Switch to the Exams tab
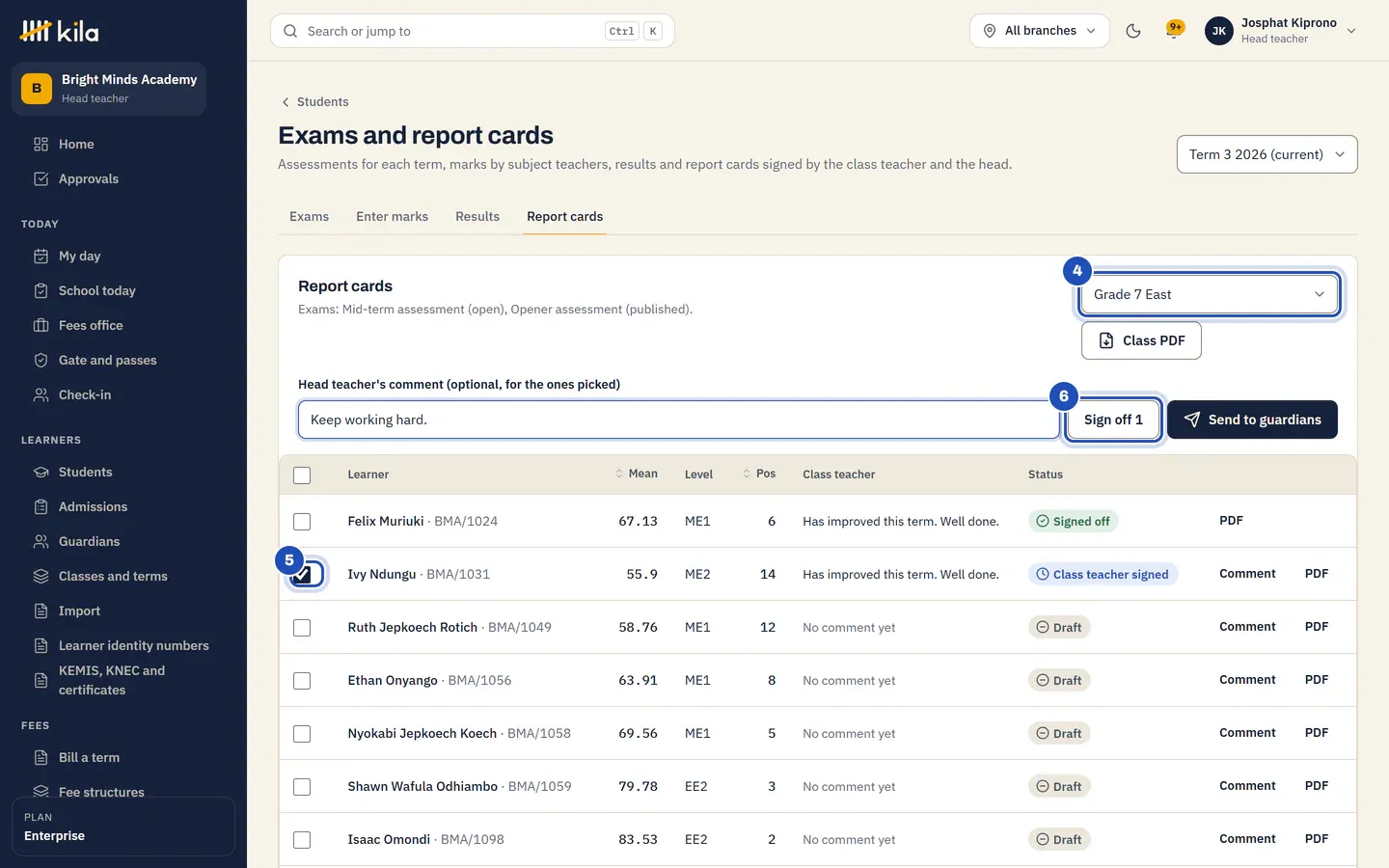 tap(309, 217)
